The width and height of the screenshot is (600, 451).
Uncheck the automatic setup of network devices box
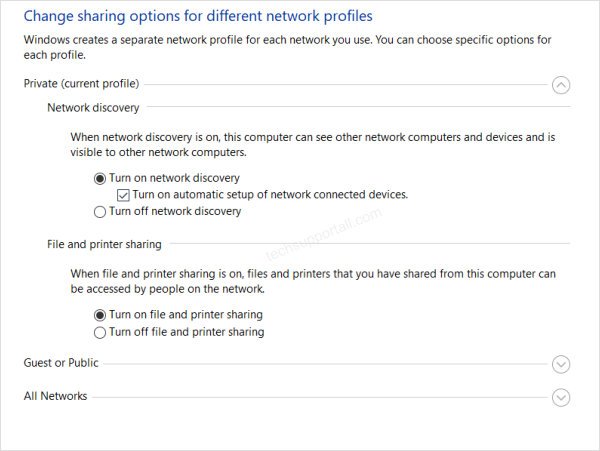123,195
